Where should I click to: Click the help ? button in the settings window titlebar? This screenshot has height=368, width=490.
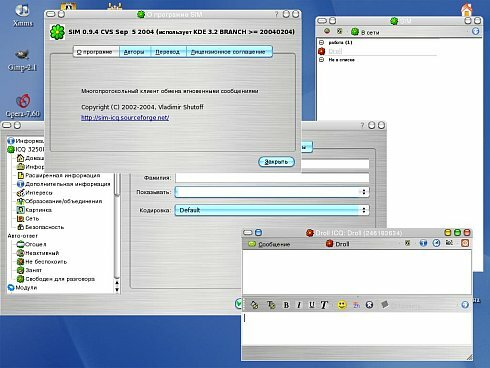(x=362, y=125)
